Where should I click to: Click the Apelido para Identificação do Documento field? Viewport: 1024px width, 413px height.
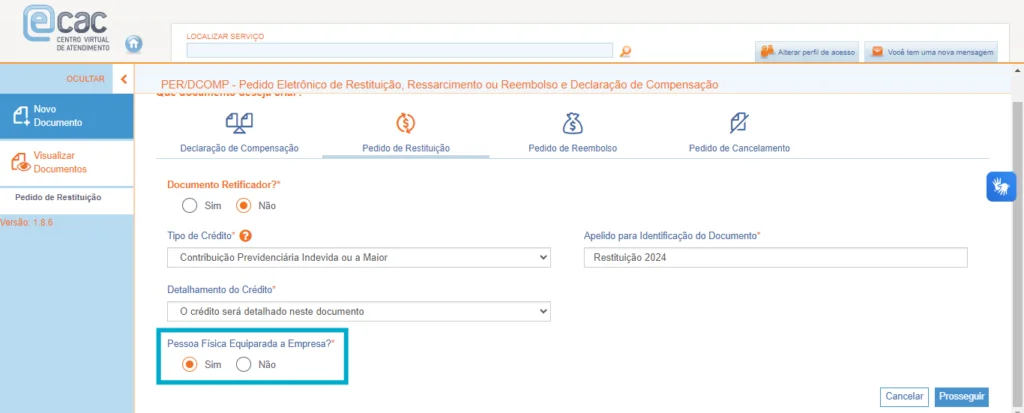(x=775, y=258)
